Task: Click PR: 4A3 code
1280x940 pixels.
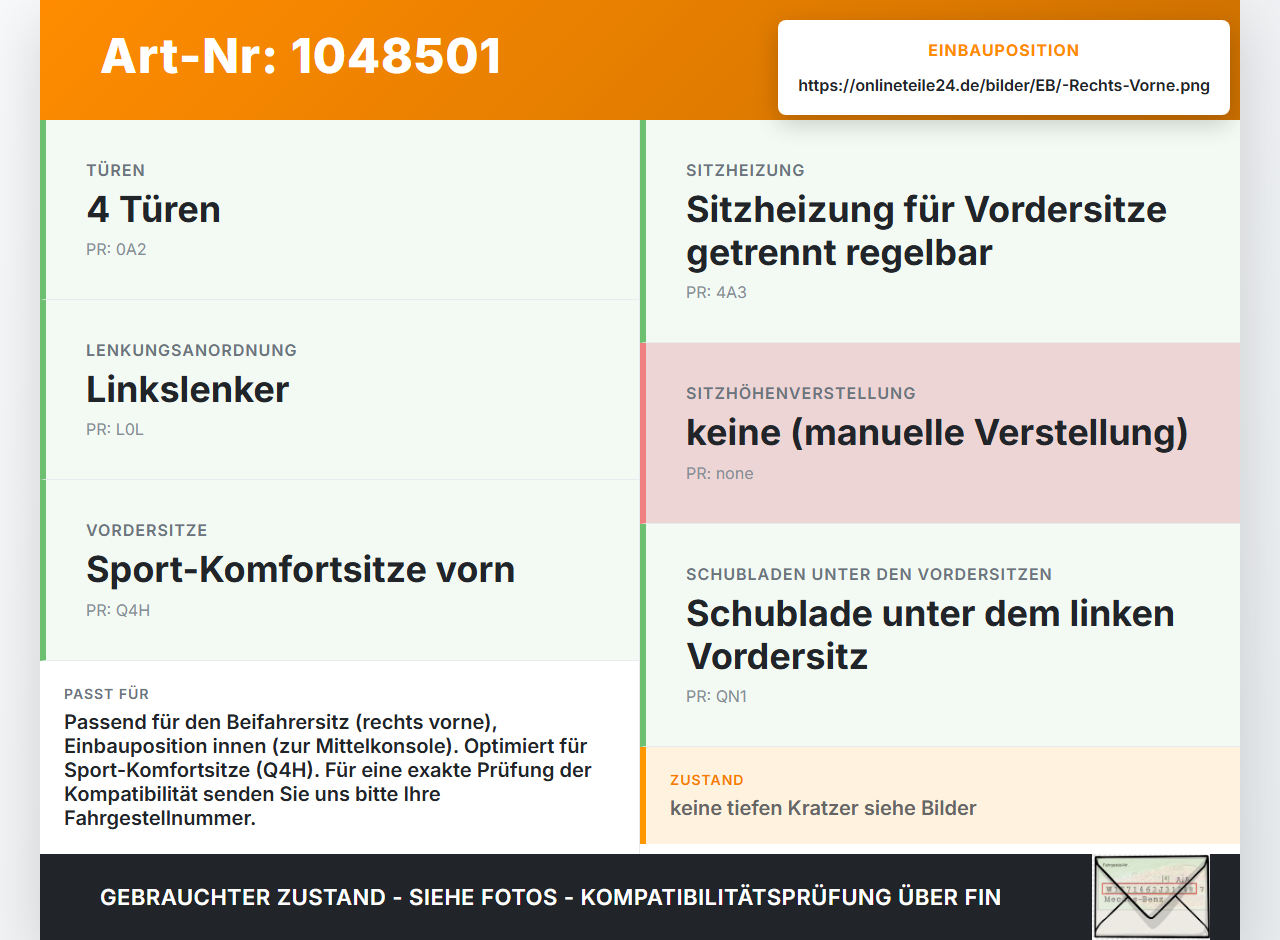Action: (x=716, y=292)
